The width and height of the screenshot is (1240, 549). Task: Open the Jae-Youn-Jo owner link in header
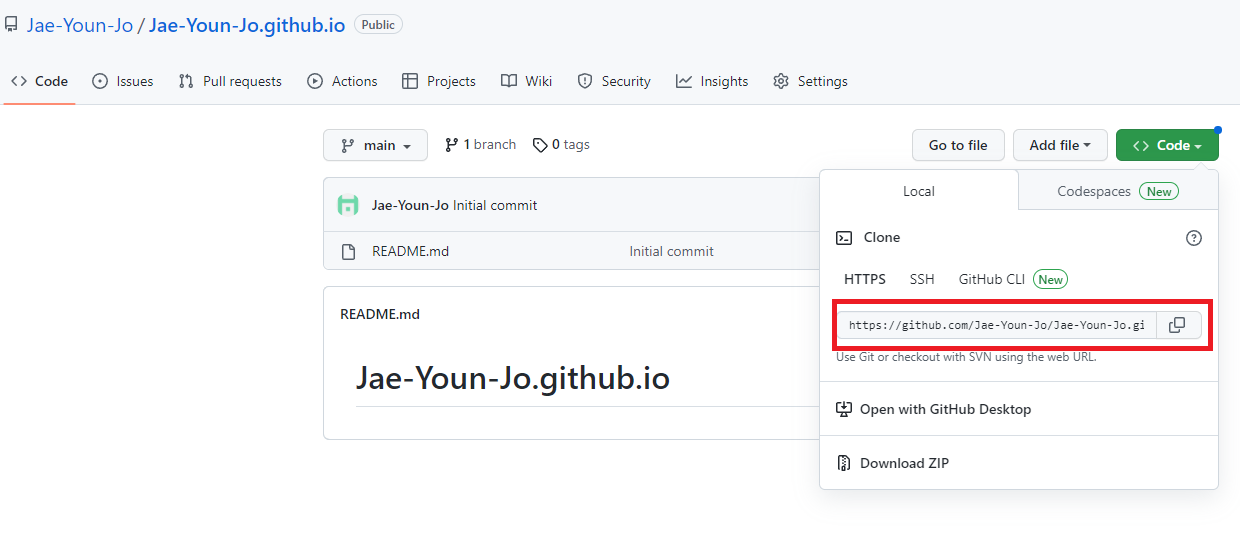point(80,25)
